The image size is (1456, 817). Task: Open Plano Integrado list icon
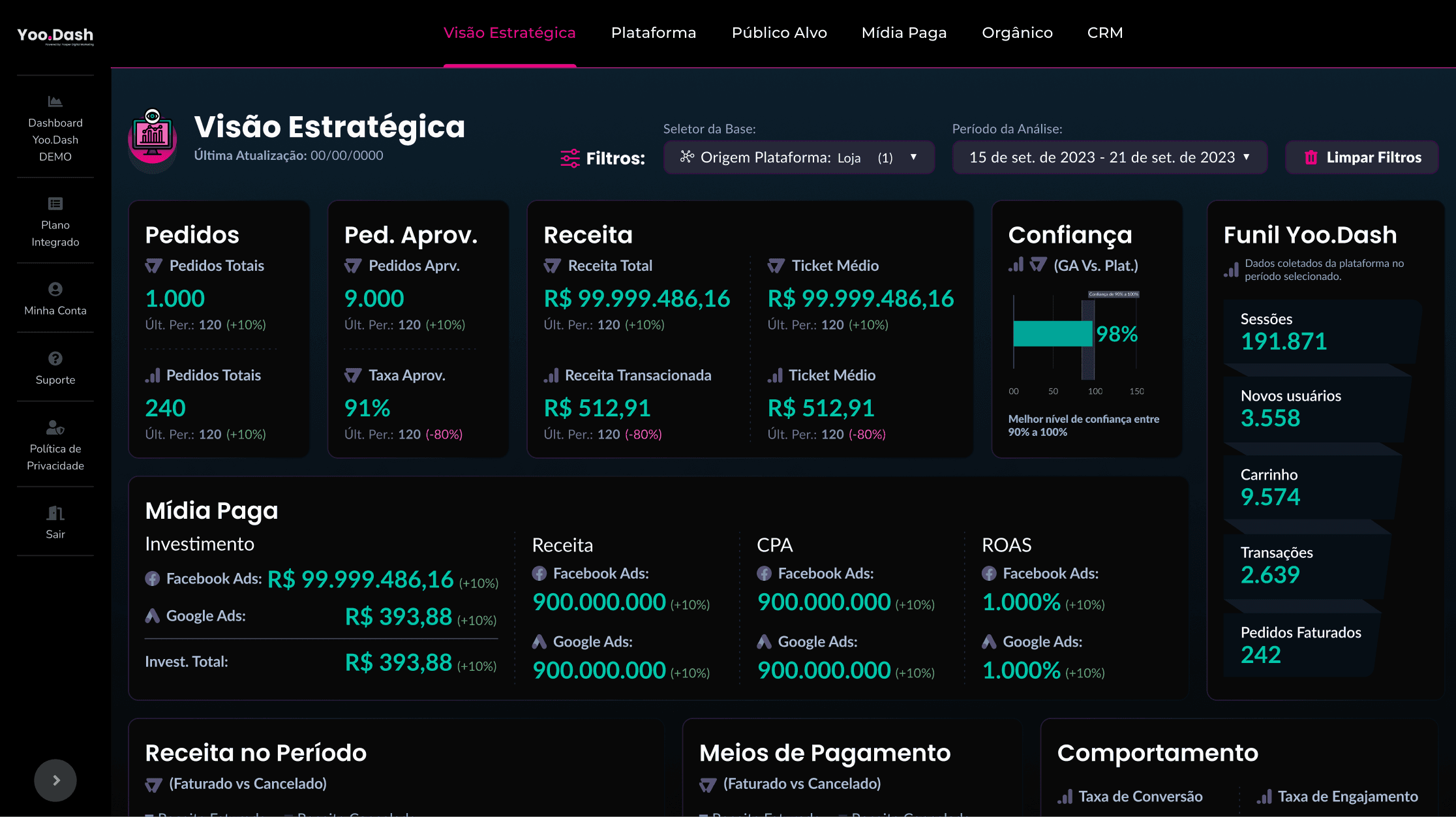tap(55, 204)
